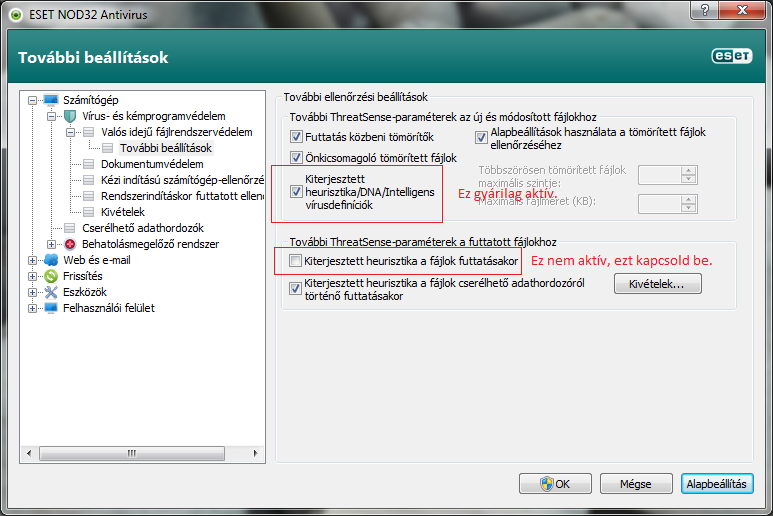Click the Valós idejű fájlrendszervédelem list icon
773x516 pixels.
(89, 132)
